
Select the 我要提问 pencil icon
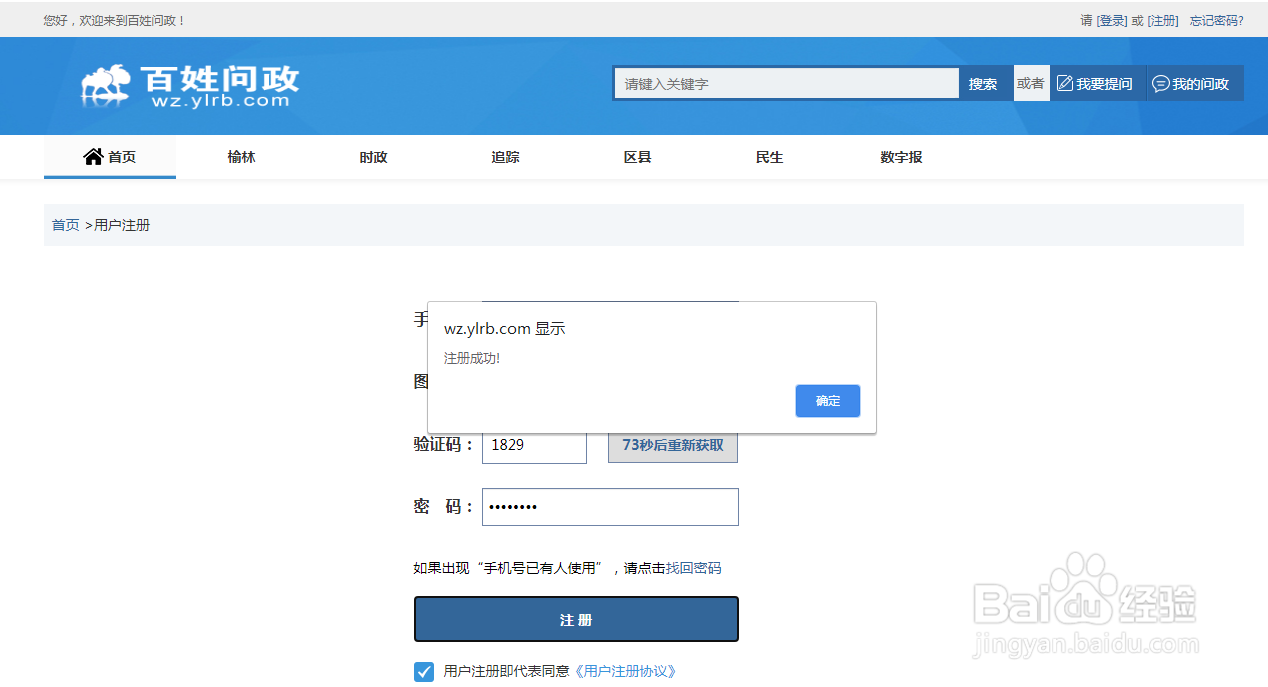tap(1064, 83)
